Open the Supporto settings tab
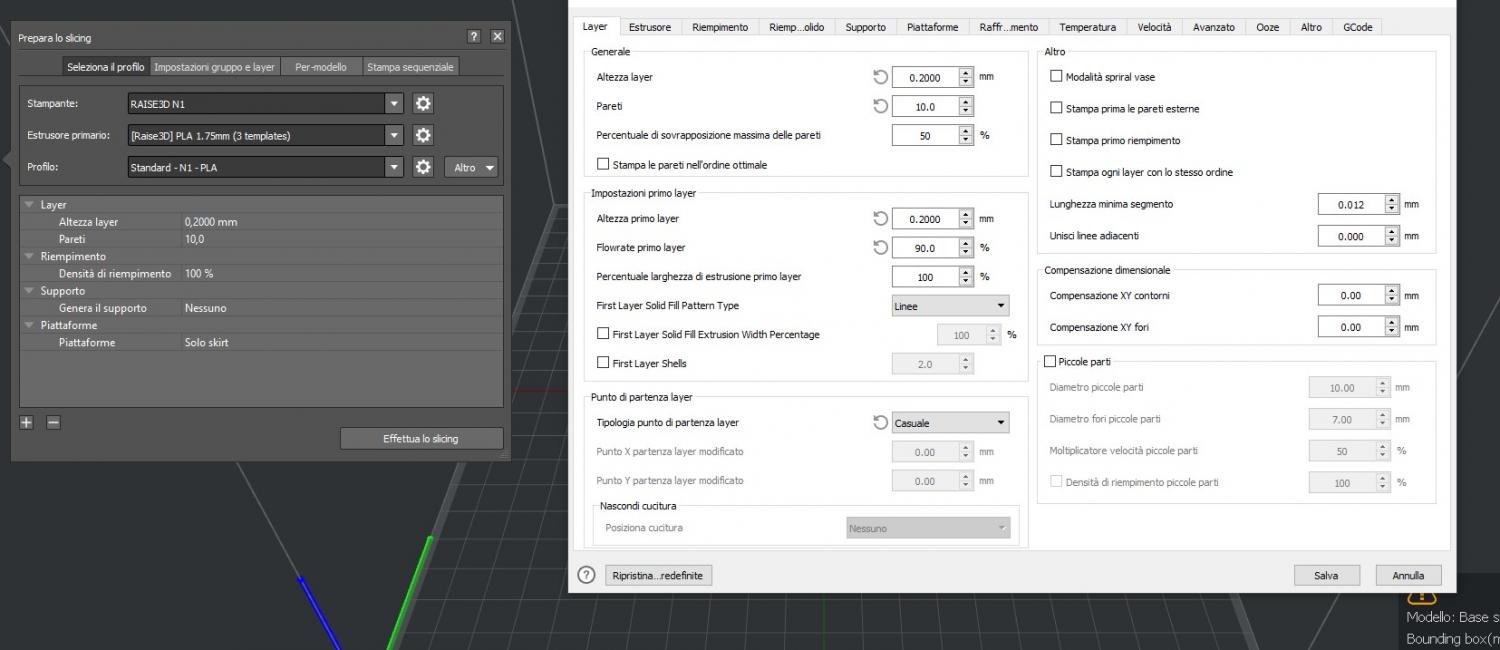Image resolution: width=1500 pixels, height=650 pixels. coord(865,27)
